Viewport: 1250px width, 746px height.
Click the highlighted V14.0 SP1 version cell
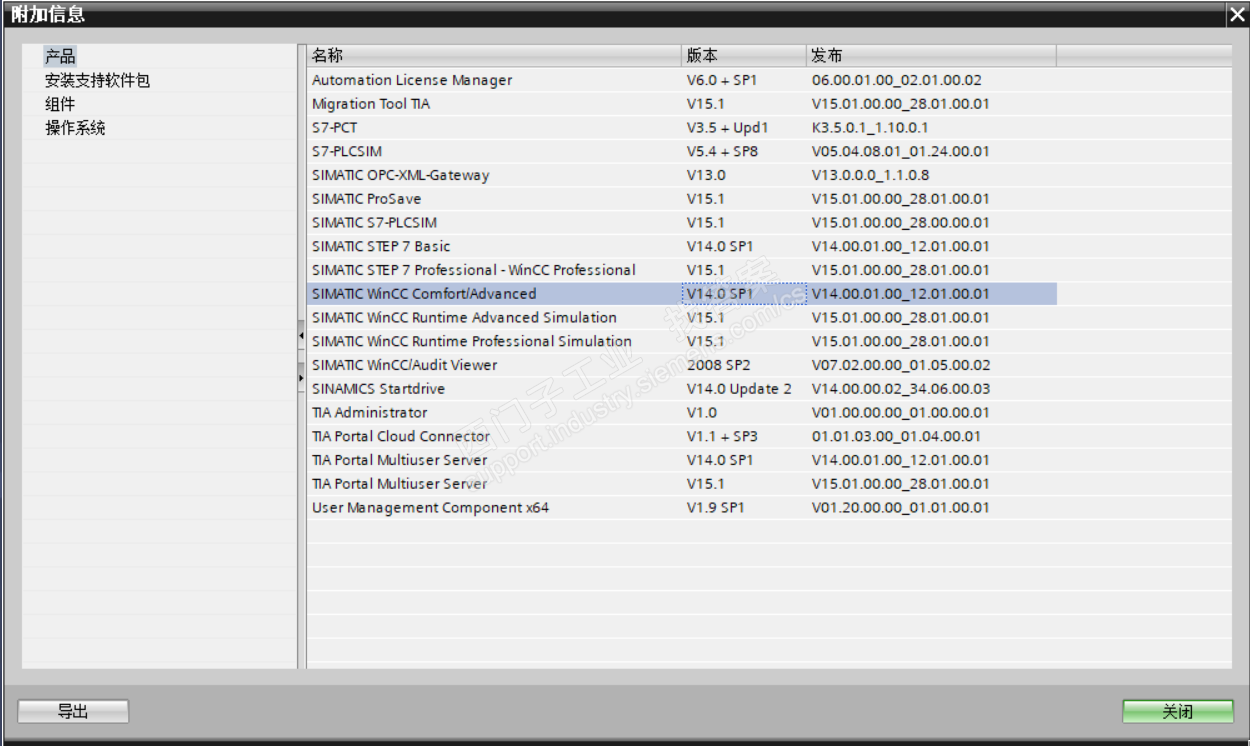tap(743, 294)
